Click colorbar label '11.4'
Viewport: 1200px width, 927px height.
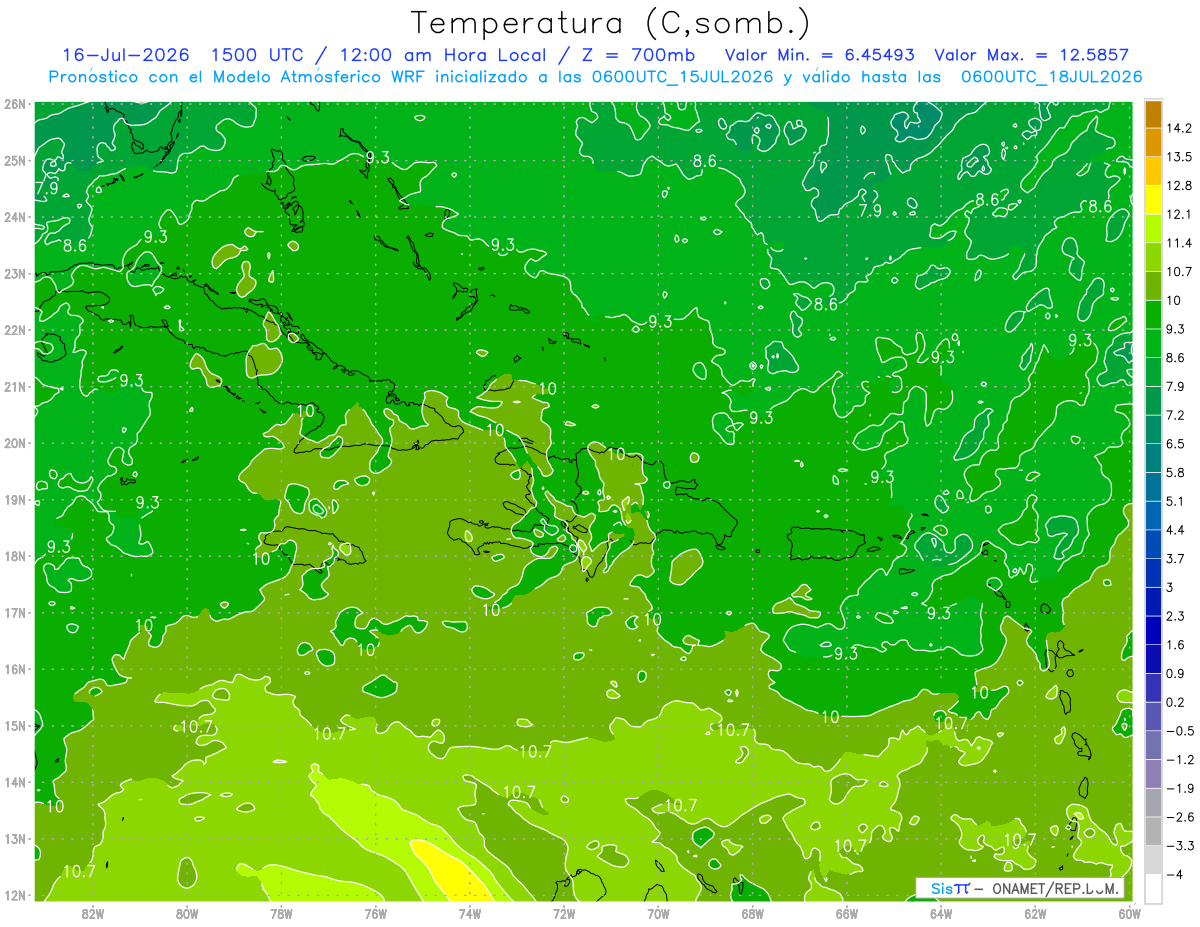click(x=1179, y=243)
